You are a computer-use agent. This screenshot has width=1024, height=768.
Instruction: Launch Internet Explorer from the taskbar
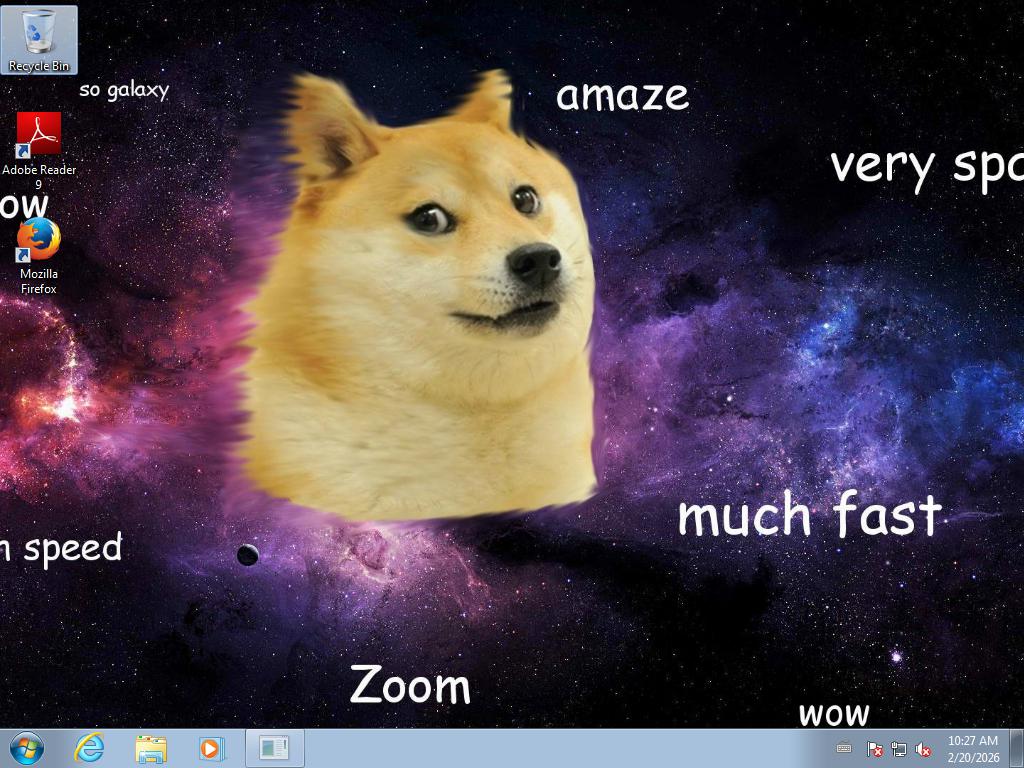(90, 748)
